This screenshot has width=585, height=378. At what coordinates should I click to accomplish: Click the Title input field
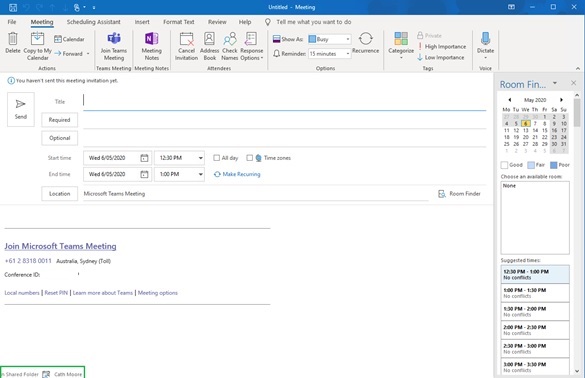pos(284,101)
